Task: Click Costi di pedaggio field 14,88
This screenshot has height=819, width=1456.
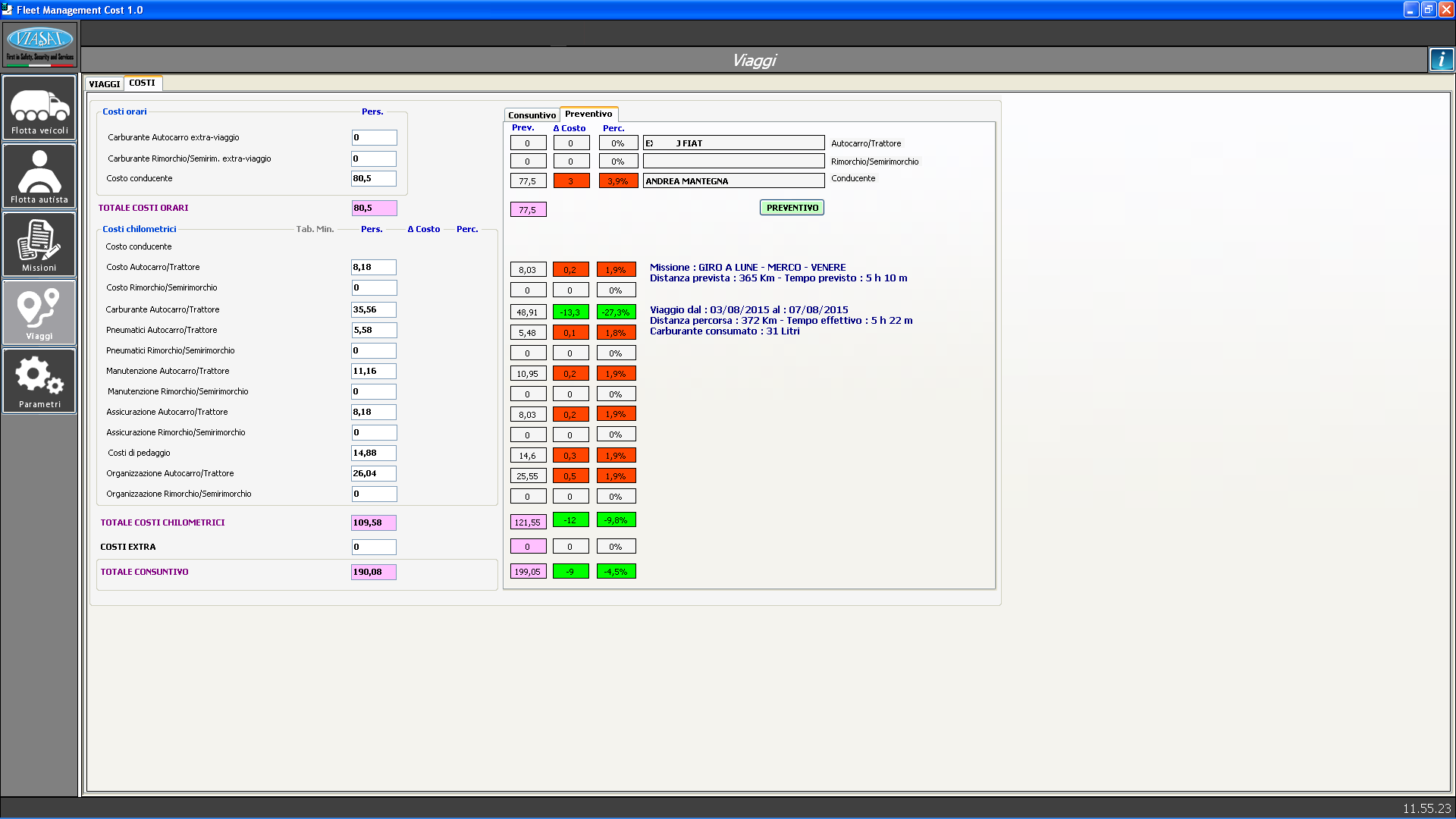Action: click(374, 453)
